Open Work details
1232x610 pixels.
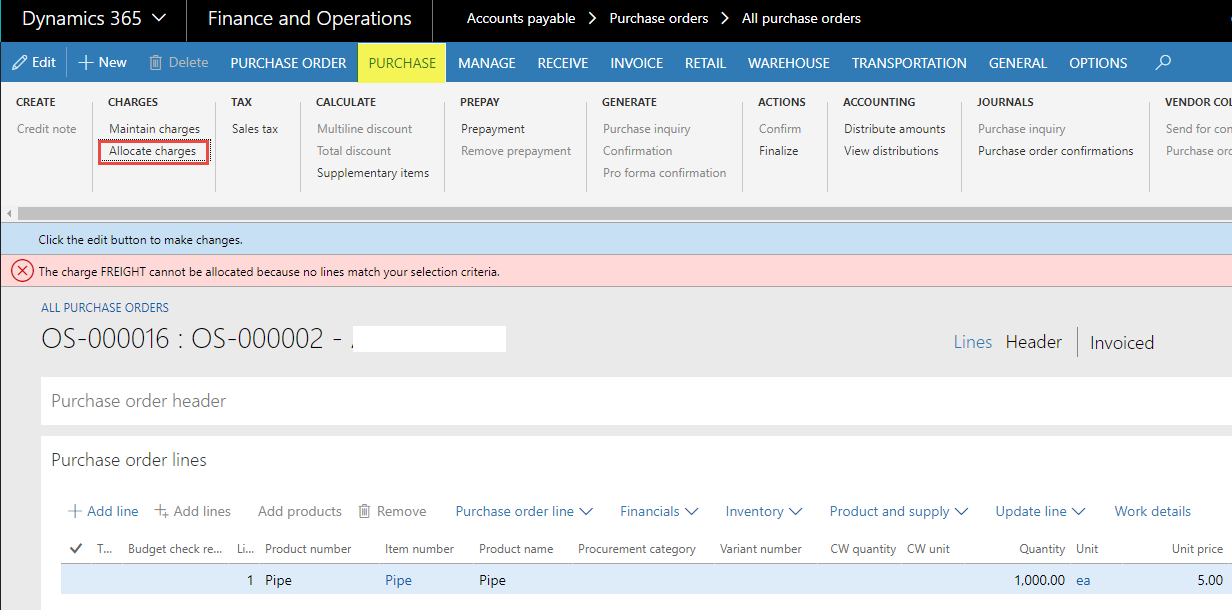click(x=1152, y=511)
